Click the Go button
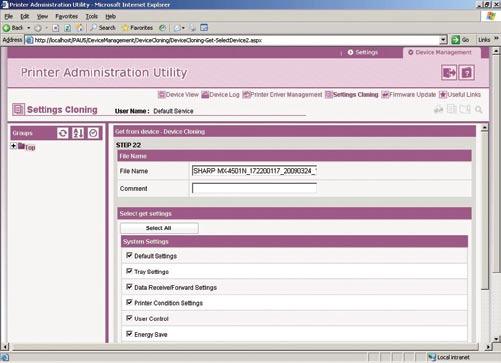Screen dimensions: 501x363 point(460,40)
